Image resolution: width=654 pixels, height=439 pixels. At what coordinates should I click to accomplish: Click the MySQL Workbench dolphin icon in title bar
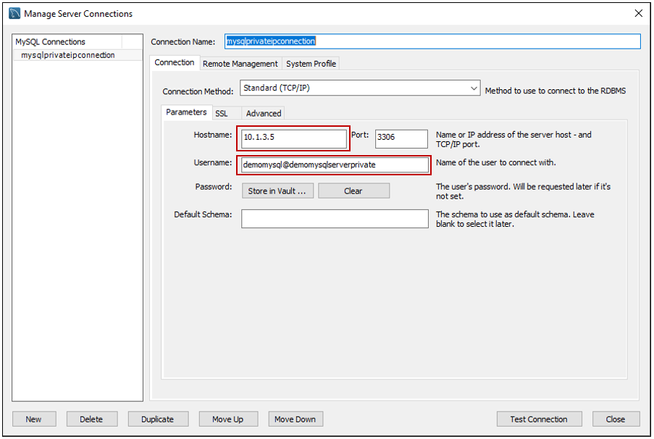pos(15,13)
